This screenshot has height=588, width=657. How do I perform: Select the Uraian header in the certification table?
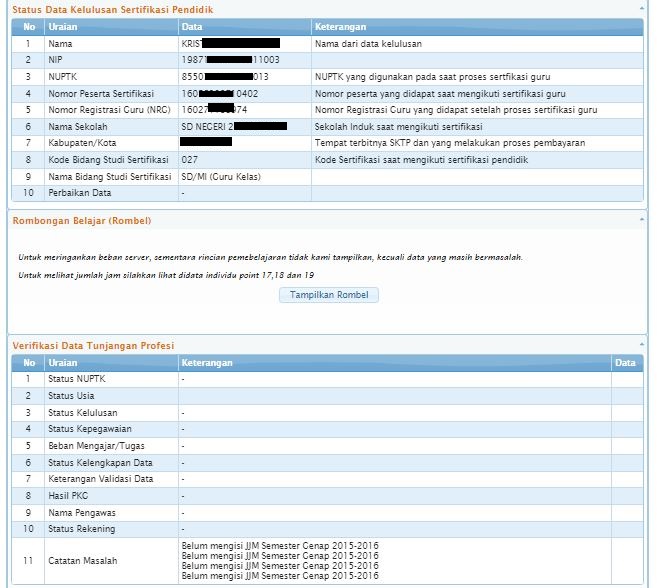(x=63, y=27)
